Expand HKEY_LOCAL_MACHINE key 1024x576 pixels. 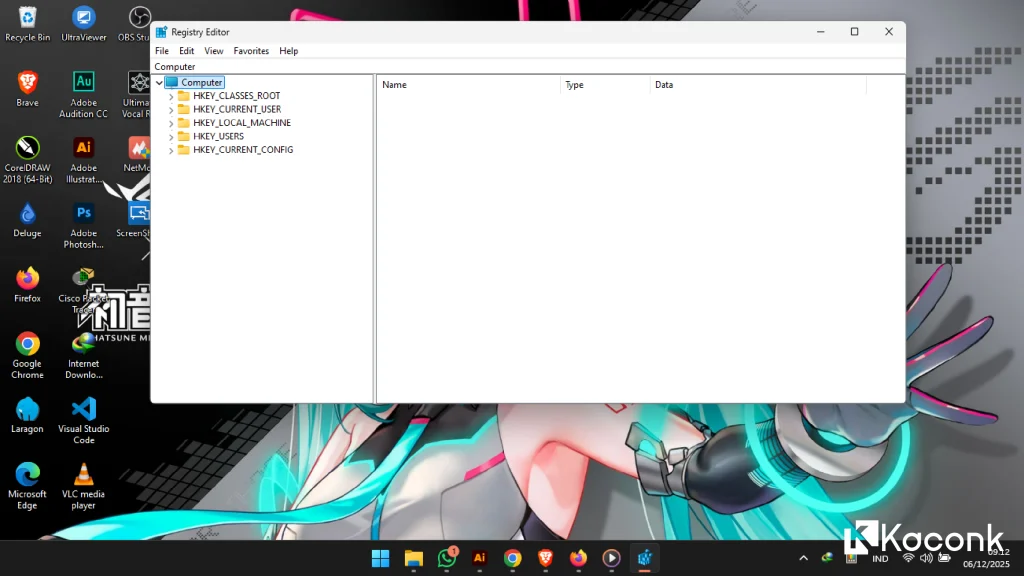click(171, 123)
